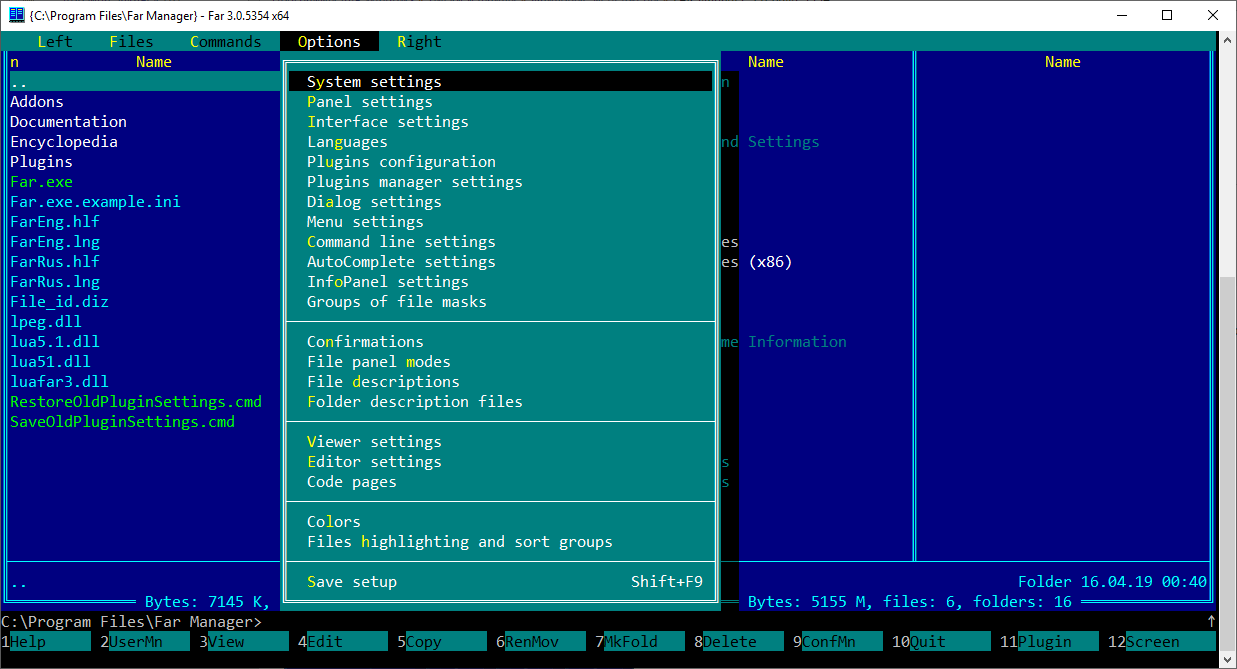The height and width of the screenshot is (669, 1237).
Task: Open Colors settings entry
Action: (334, 522)
